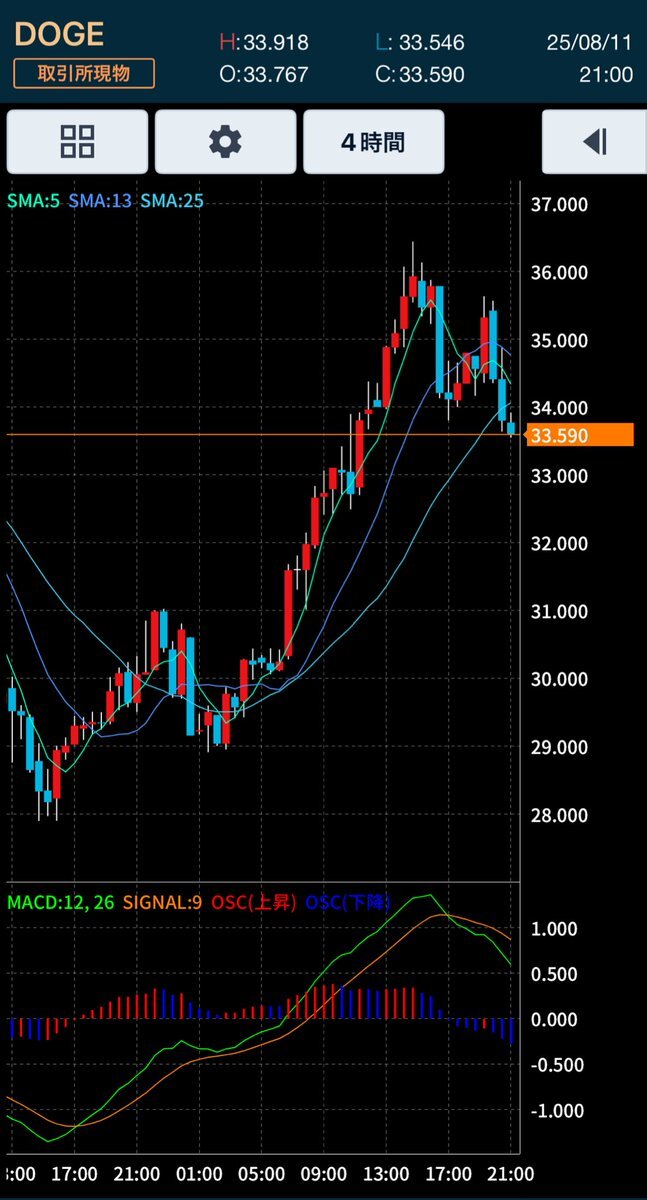Tap the 36.000 price axis label
This screenshot has height=1200, width=647.
tap(559, 272)
